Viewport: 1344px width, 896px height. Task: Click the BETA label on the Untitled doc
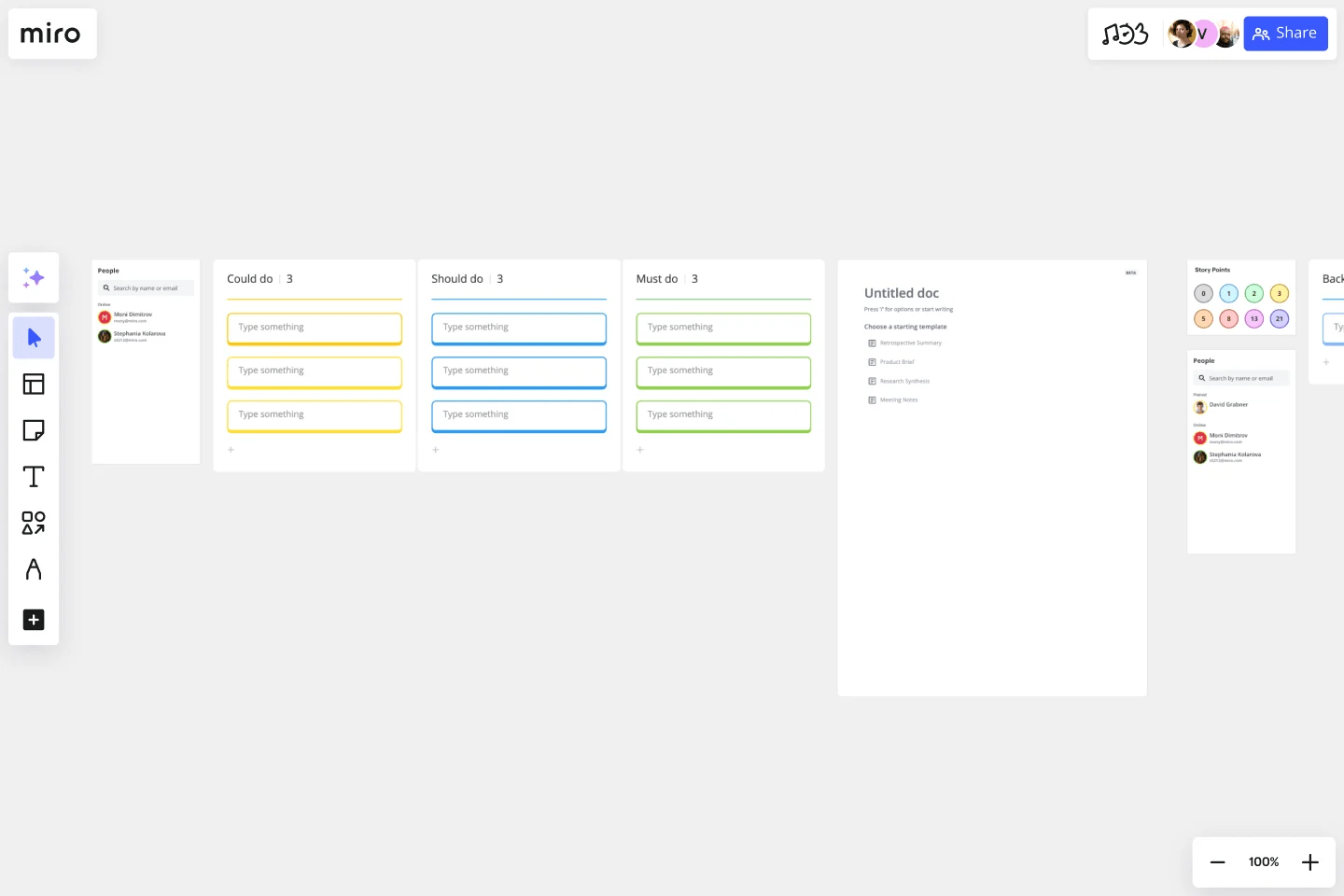(1130, 273)
